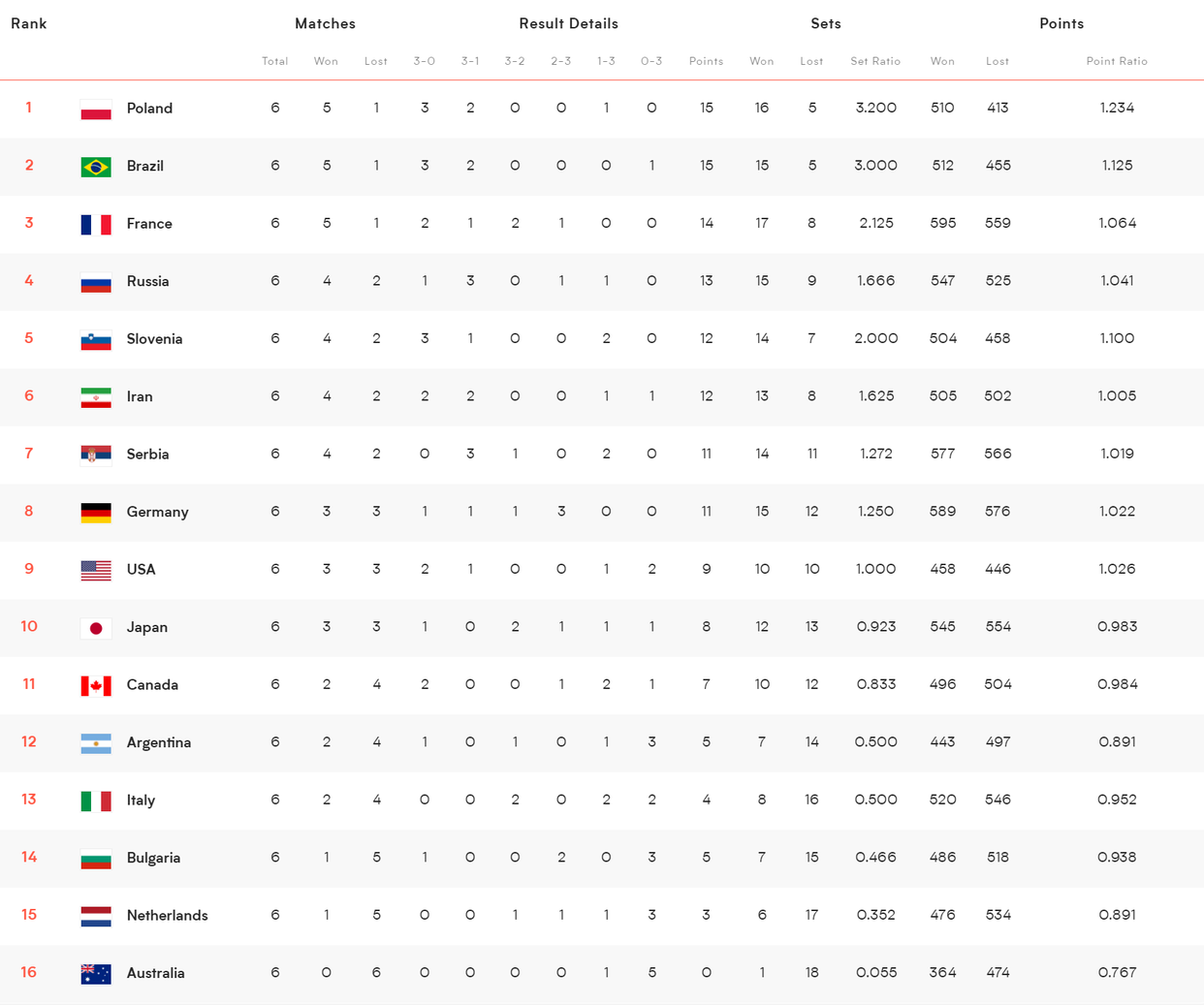The width and height of the screenshot is (1204, 1005).
Task: Click the Netherlands flag icon
Action: (96, 916)
